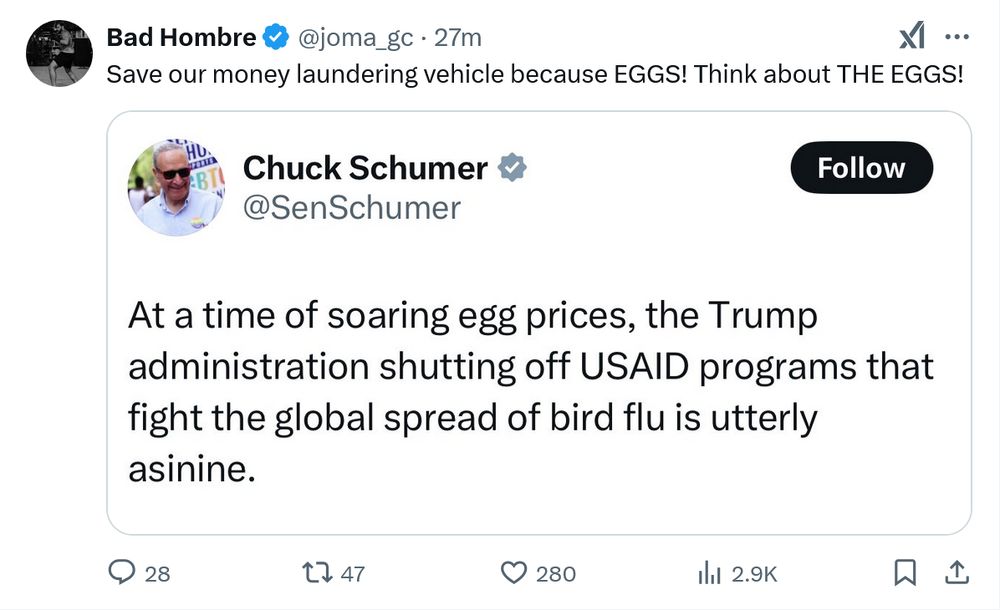Click the Chuck Schumer display name
Viewport: 1000px width, 610px height.
(x=365, y=168)
